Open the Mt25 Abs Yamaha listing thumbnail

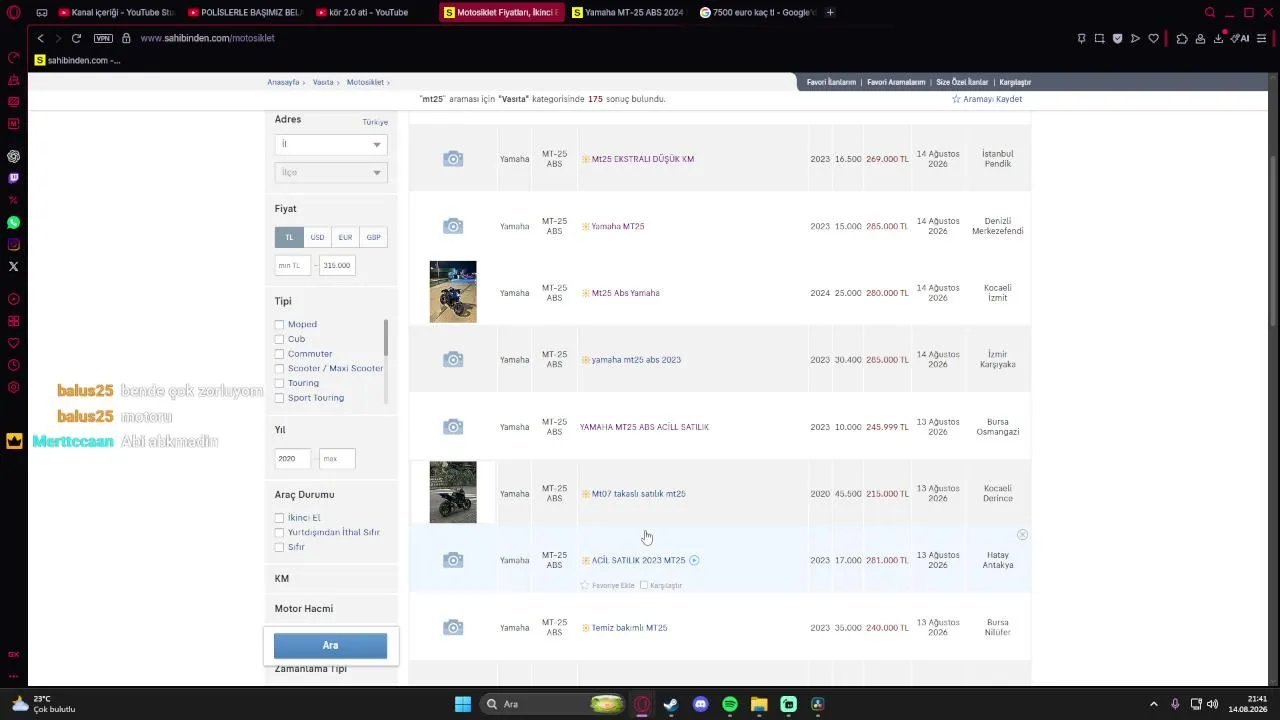[x=453, y=292]
